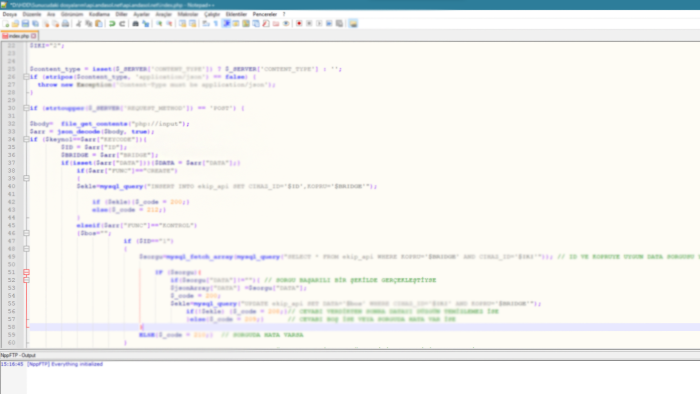The height and width of the screenshot is (394, 700).
Task: Zoom in using toolbar magnifier icon
Action: 159,23
